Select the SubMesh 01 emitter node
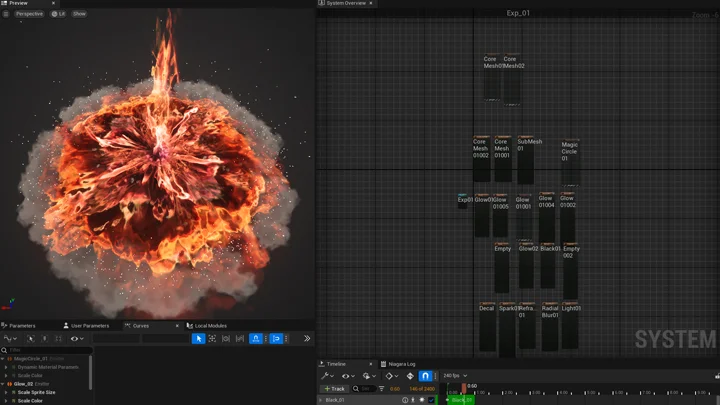The height and width of the screenshot is (405, 720). [526, 159]
